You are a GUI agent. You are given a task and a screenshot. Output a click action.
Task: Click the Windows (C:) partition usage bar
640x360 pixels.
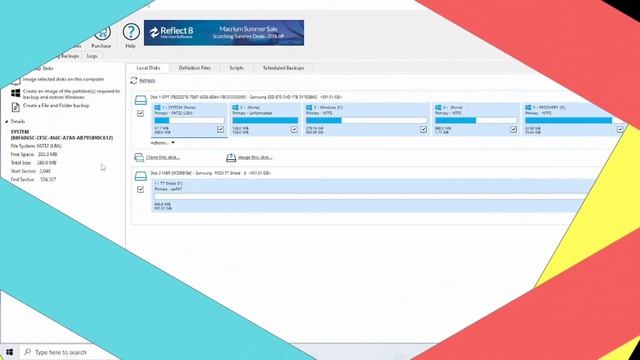366,120
